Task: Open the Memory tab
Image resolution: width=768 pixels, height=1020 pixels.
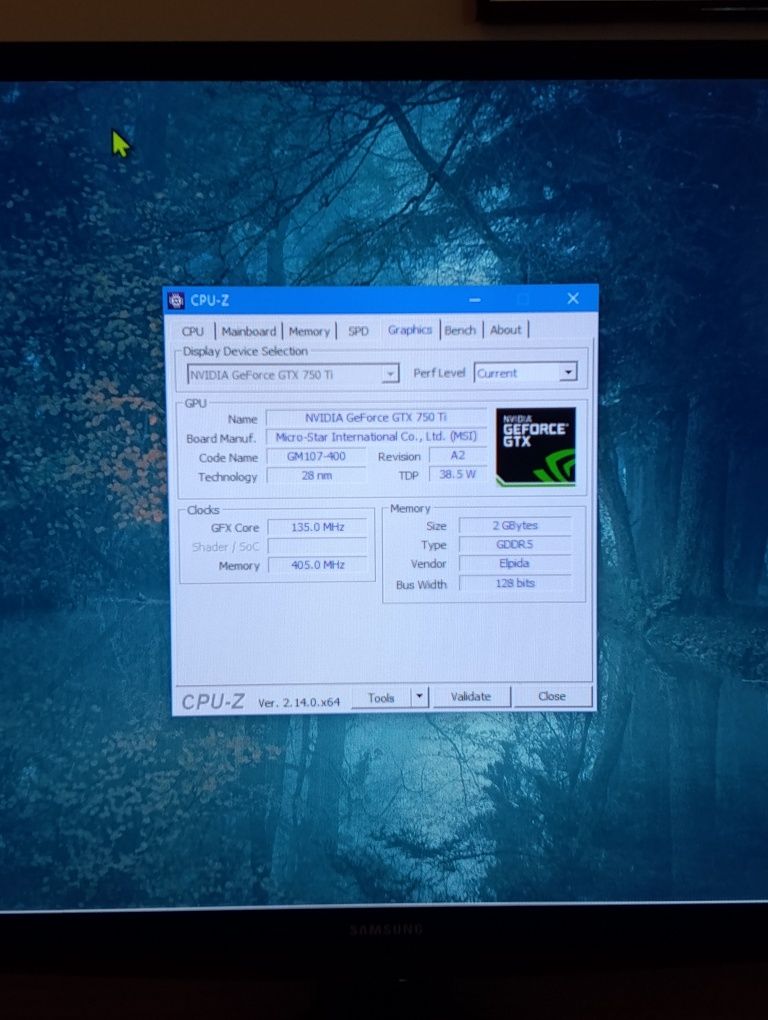Action: (x=309, y=331)
